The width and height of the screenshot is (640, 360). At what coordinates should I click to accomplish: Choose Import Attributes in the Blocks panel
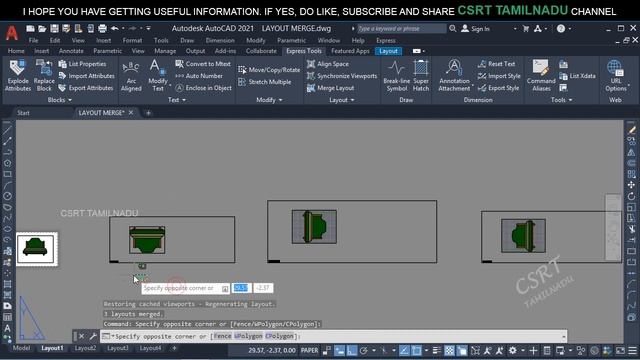click(x=87, y=76)
